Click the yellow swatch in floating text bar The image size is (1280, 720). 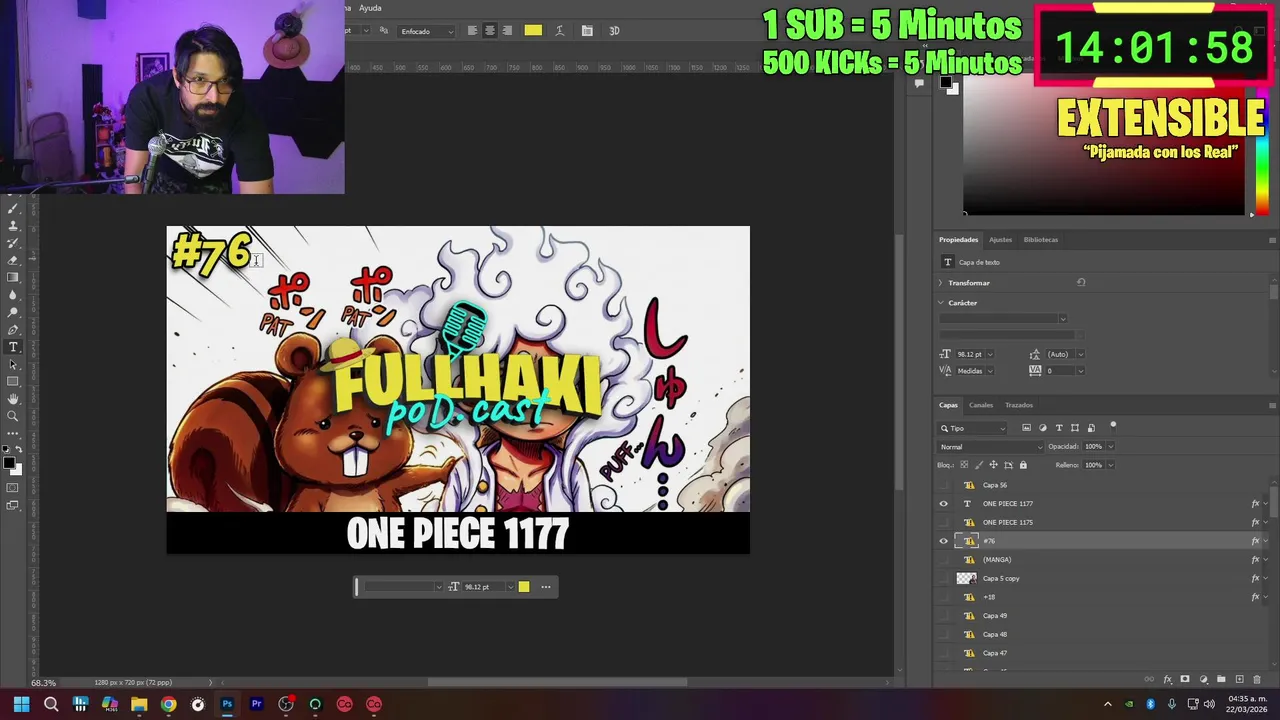(524, 587)
